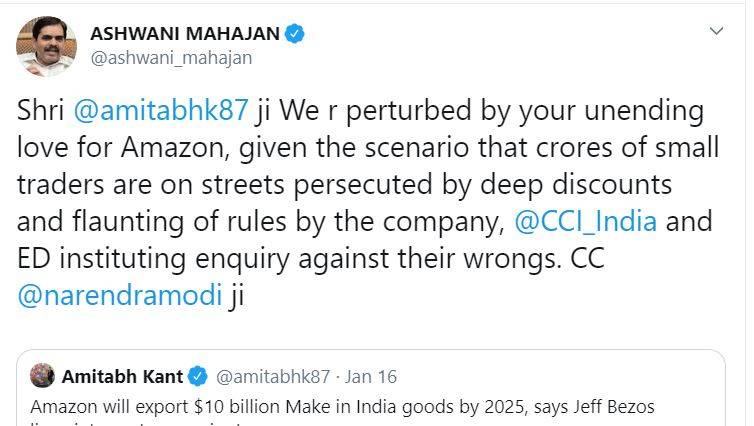Click the Amitabh Kant name in quoted tweet

[x=123, y=377]
